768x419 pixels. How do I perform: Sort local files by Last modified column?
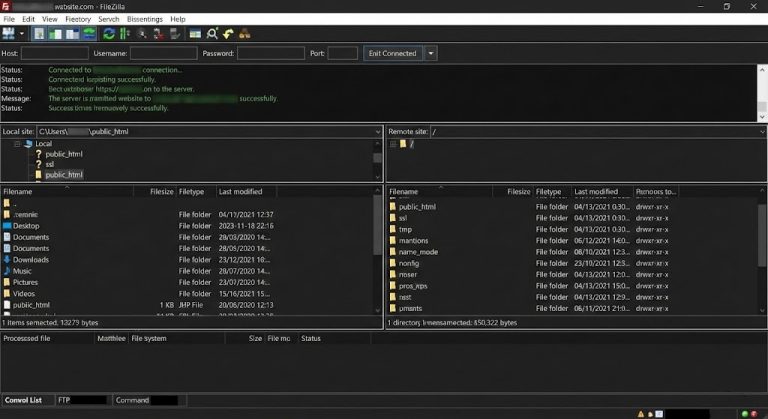pyautogui.click(x=246, y=192)
